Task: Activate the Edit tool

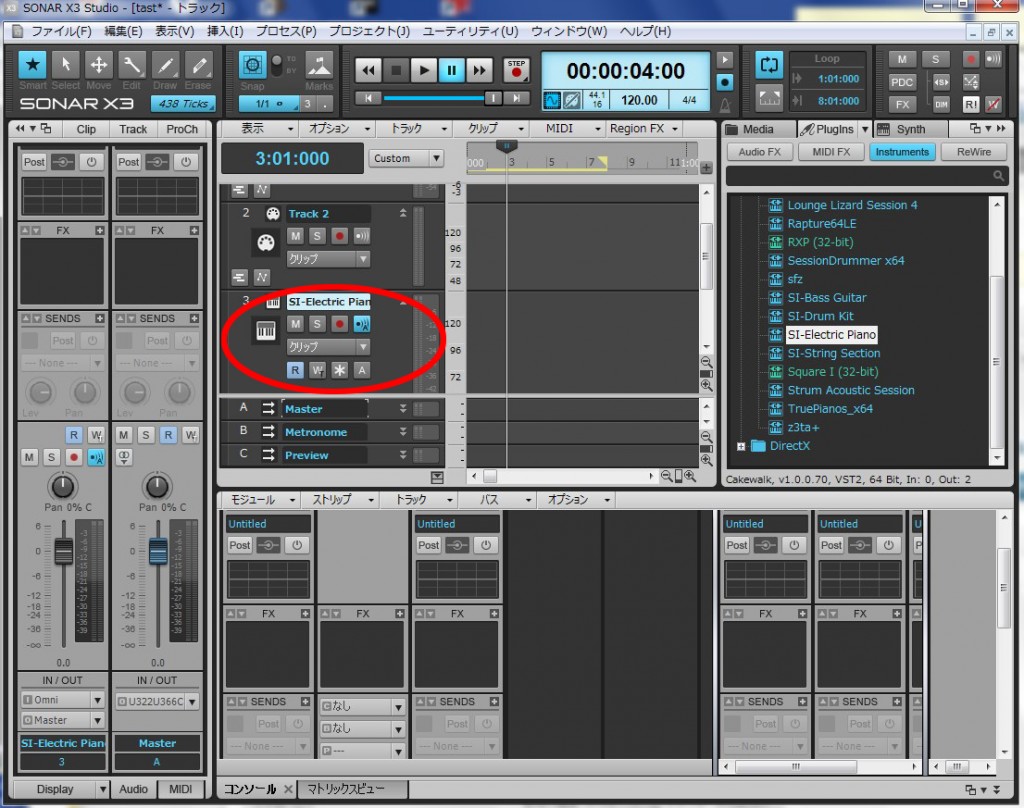Action: pos(131,65)
